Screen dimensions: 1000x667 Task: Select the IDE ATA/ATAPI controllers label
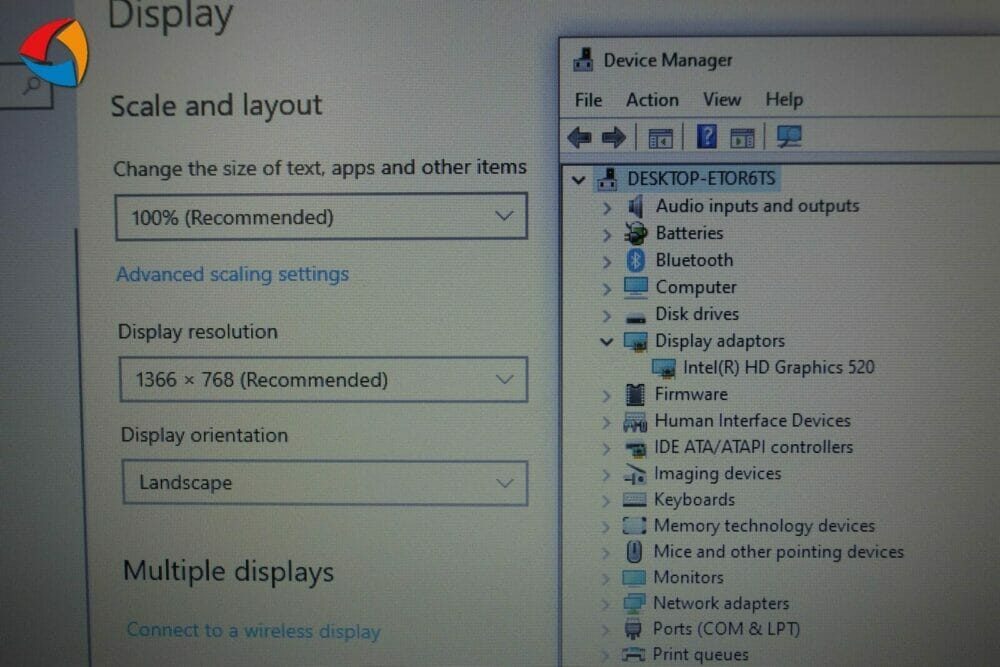click(754, 447)
